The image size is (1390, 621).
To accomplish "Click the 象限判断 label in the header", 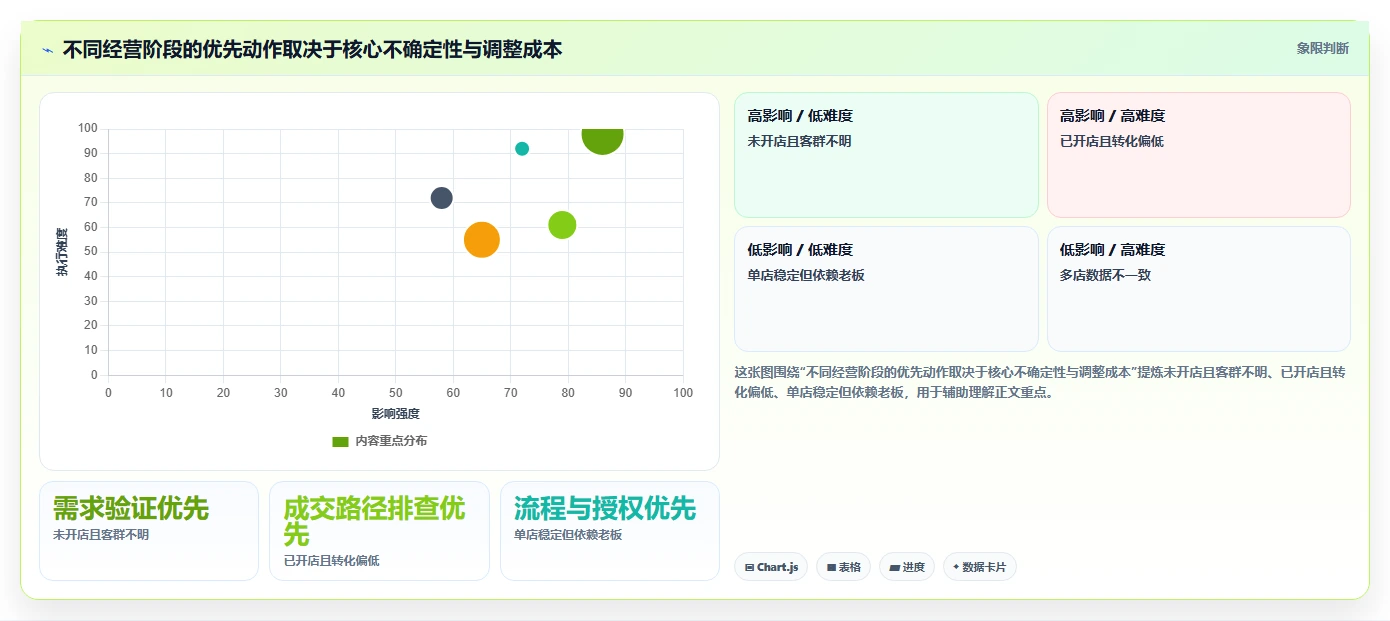I will point(1323,48).
